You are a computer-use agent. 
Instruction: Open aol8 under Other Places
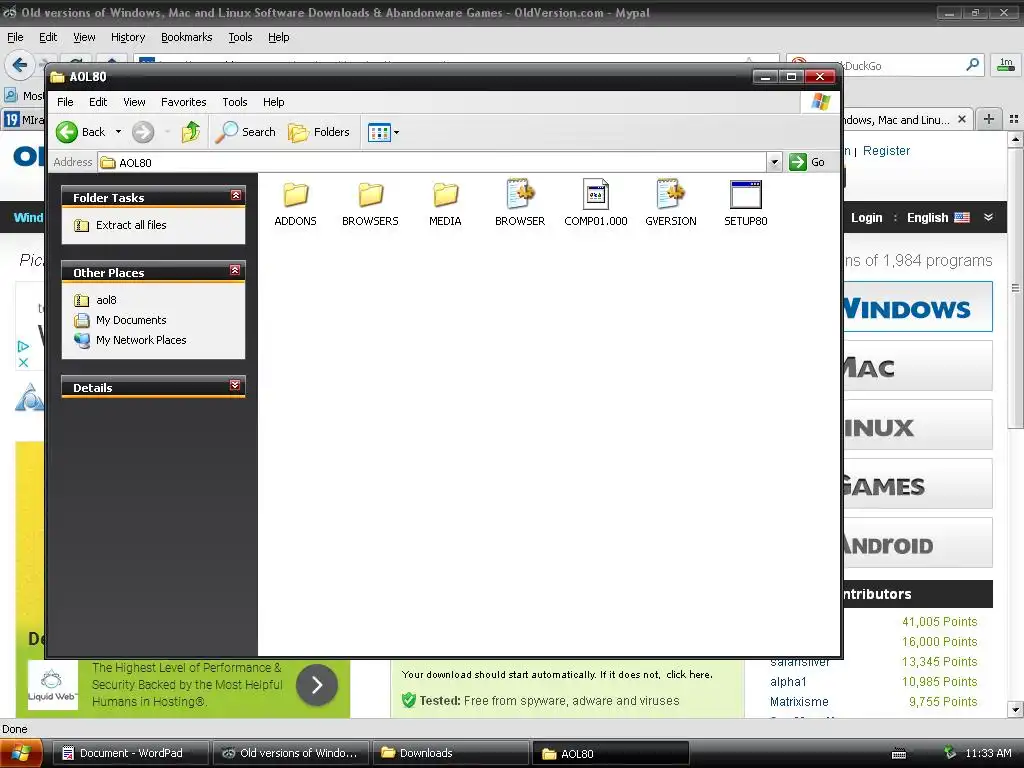point(106,300)
